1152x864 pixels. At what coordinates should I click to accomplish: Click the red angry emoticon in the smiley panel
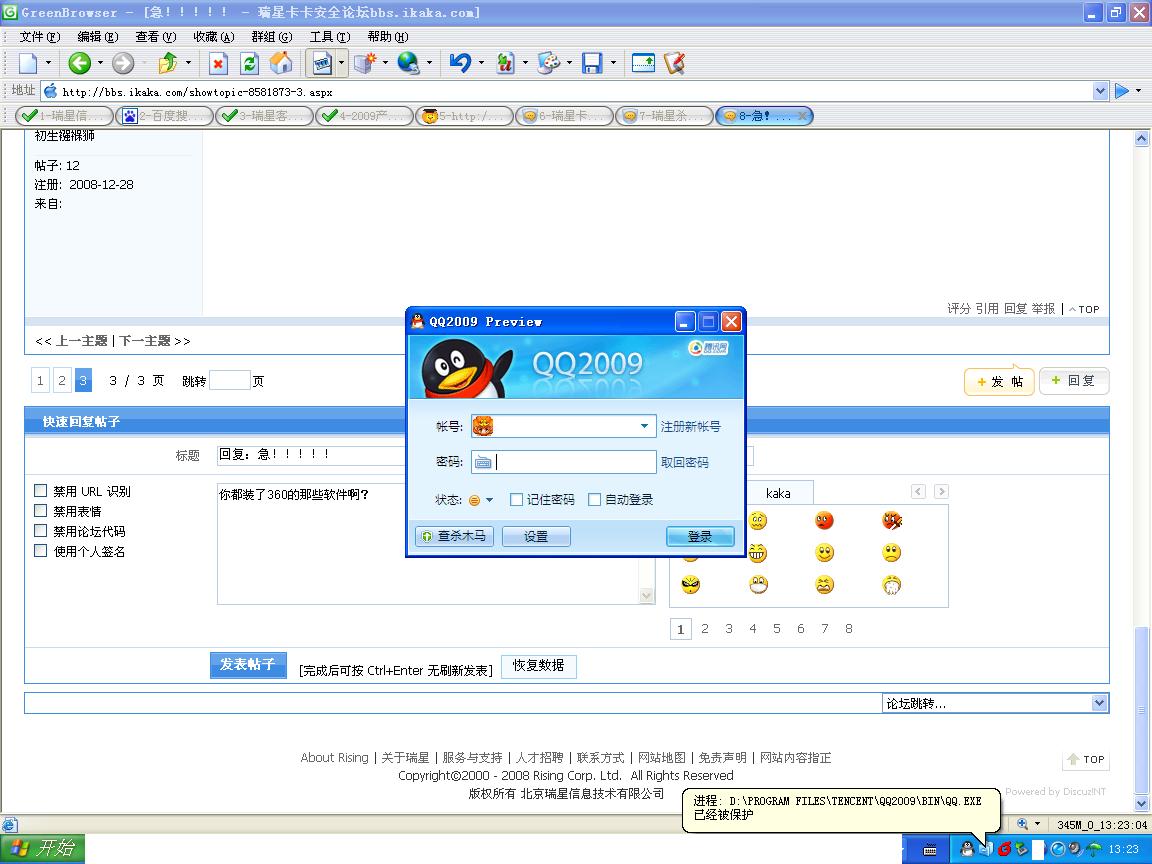824,521
